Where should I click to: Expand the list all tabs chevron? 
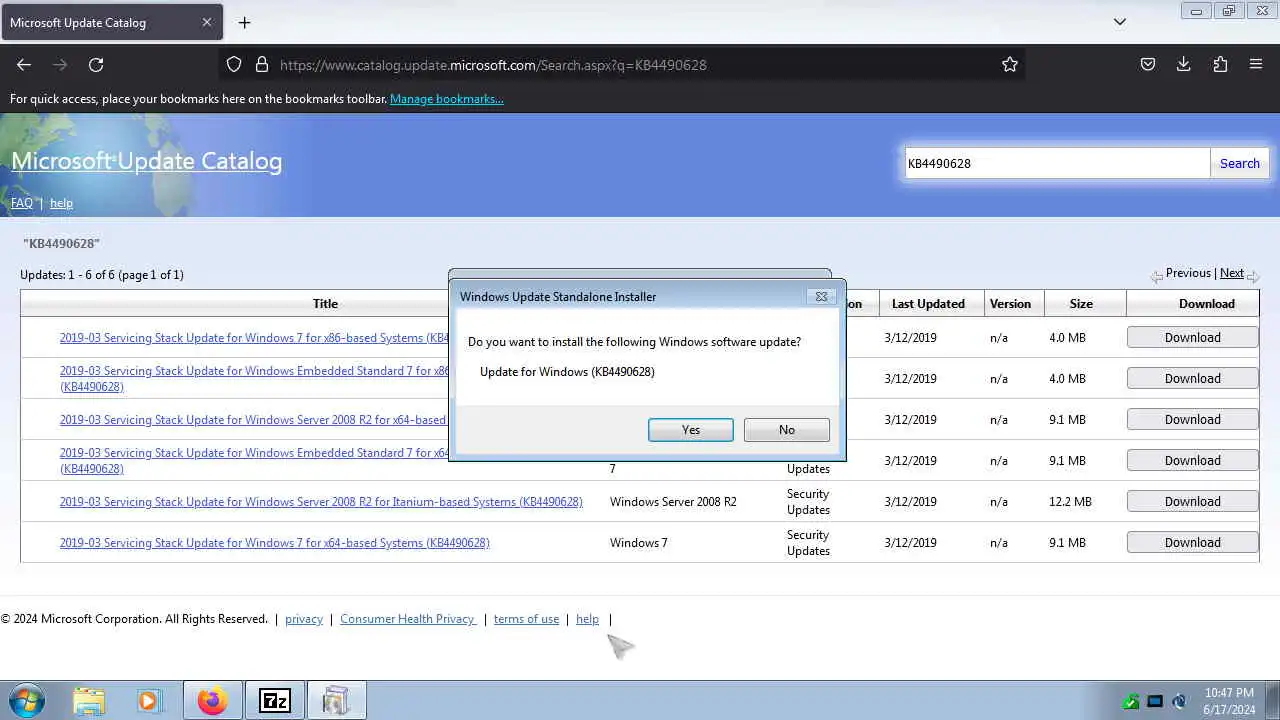[1120, 22]
